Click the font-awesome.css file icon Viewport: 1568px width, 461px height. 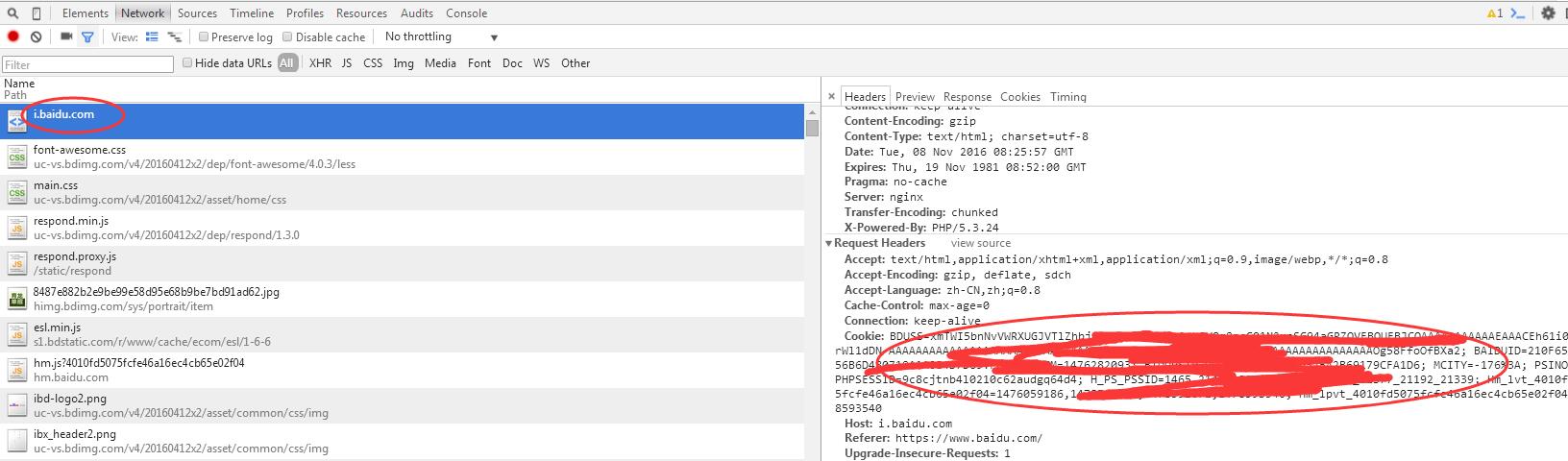[x=17, y=157]
